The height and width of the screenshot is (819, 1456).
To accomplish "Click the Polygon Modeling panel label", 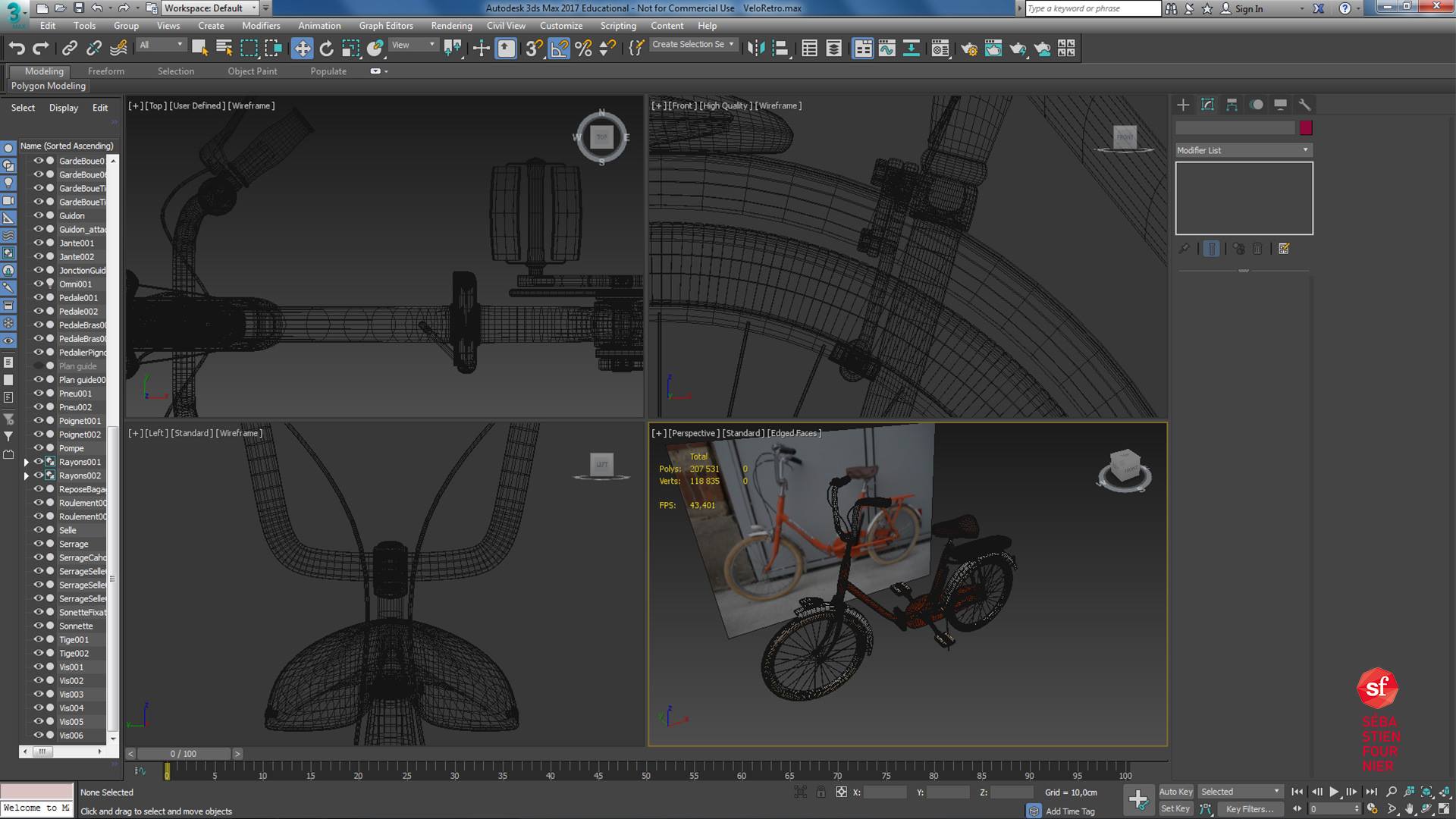I will pos(49,86).
